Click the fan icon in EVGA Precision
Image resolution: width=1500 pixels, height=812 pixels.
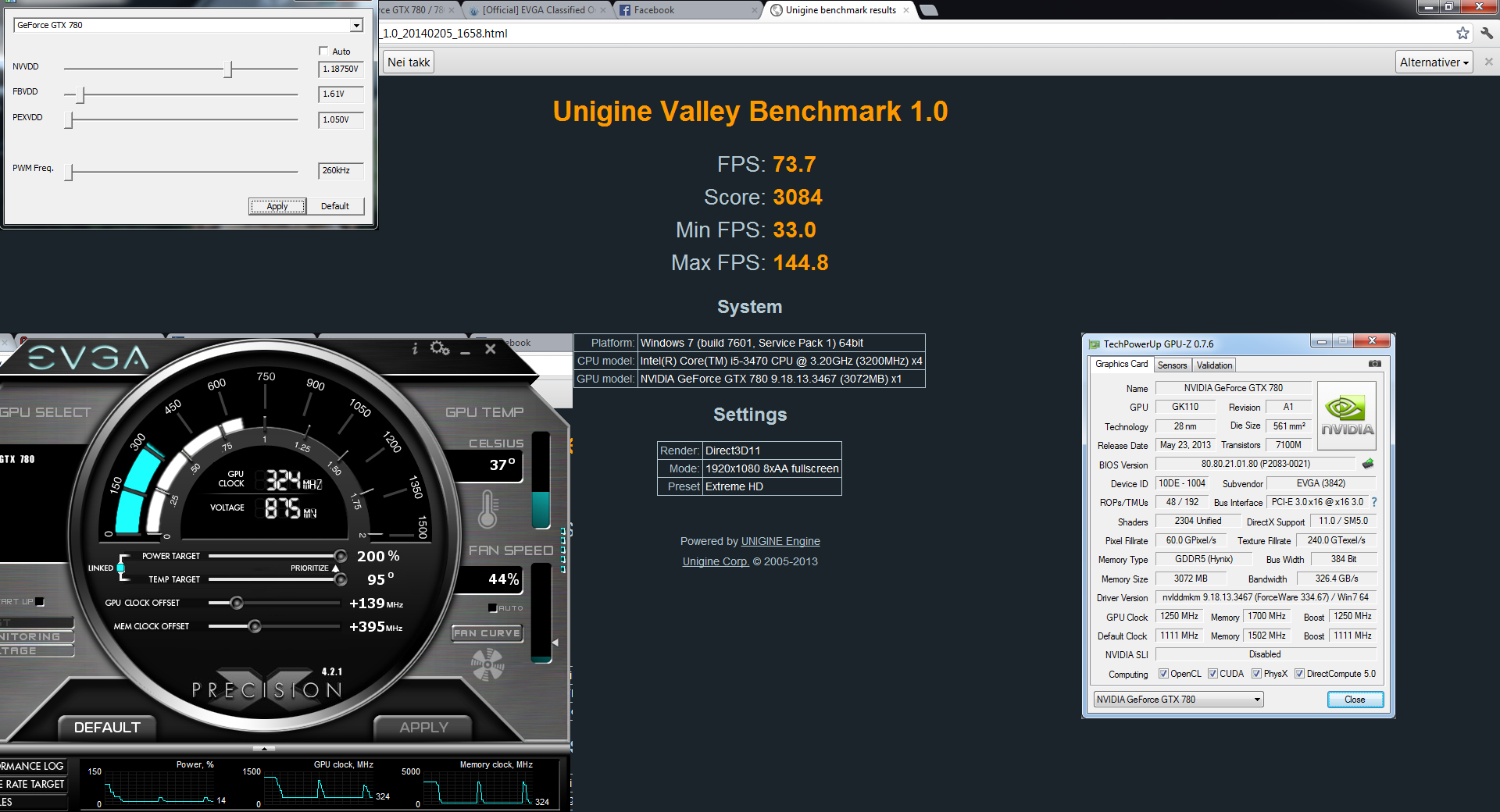point(487,664)
